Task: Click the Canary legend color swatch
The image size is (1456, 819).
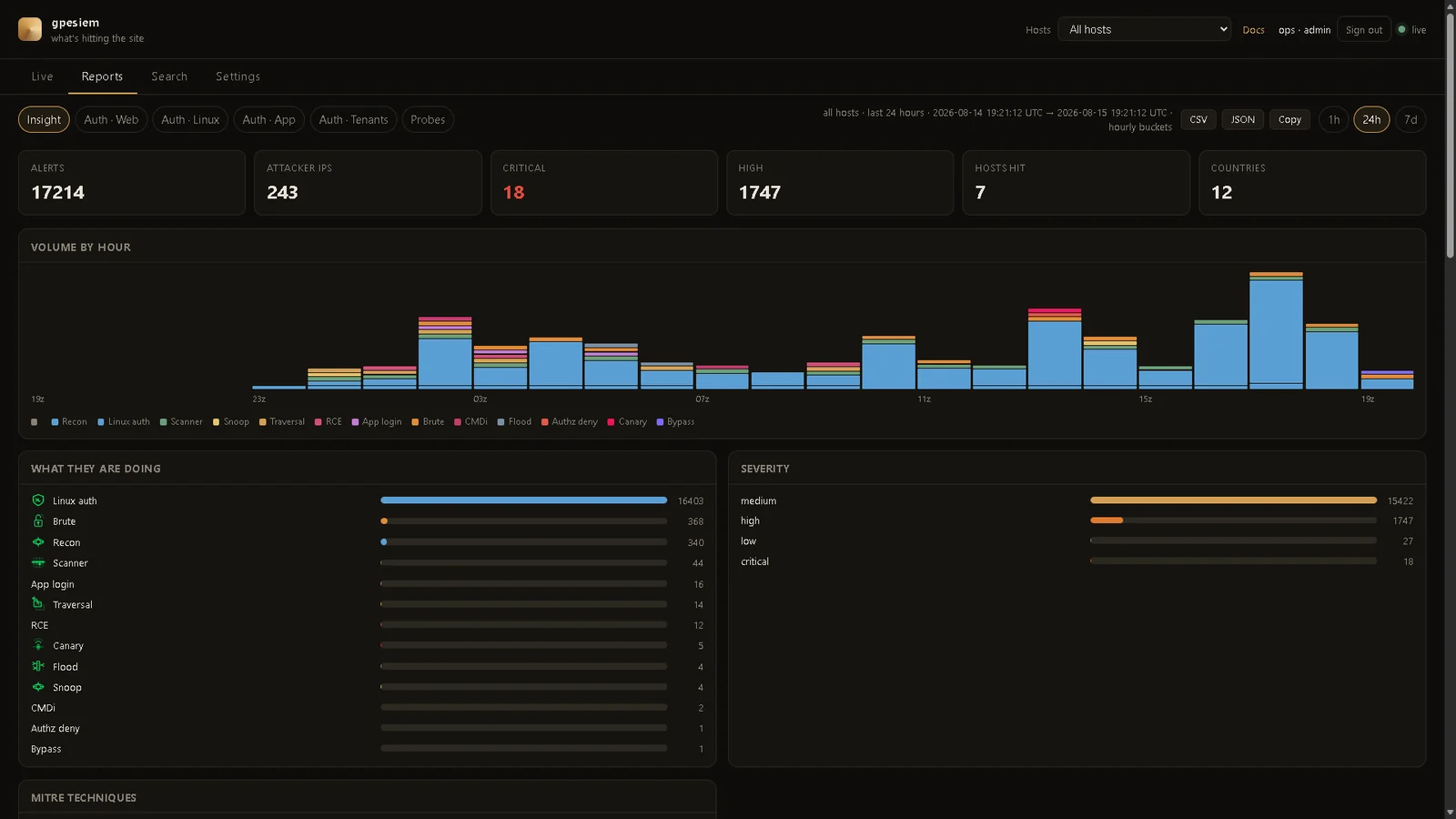Action: pos(612,422)
